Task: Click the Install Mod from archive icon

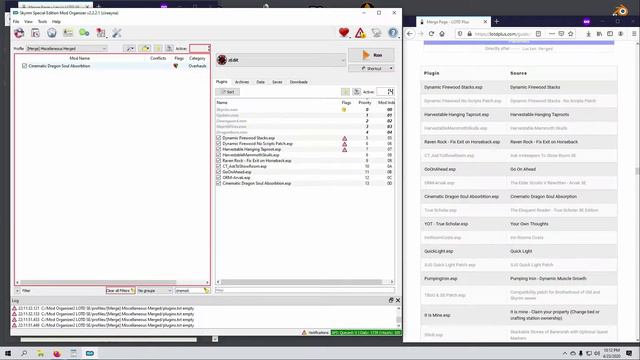Action: 36,33
